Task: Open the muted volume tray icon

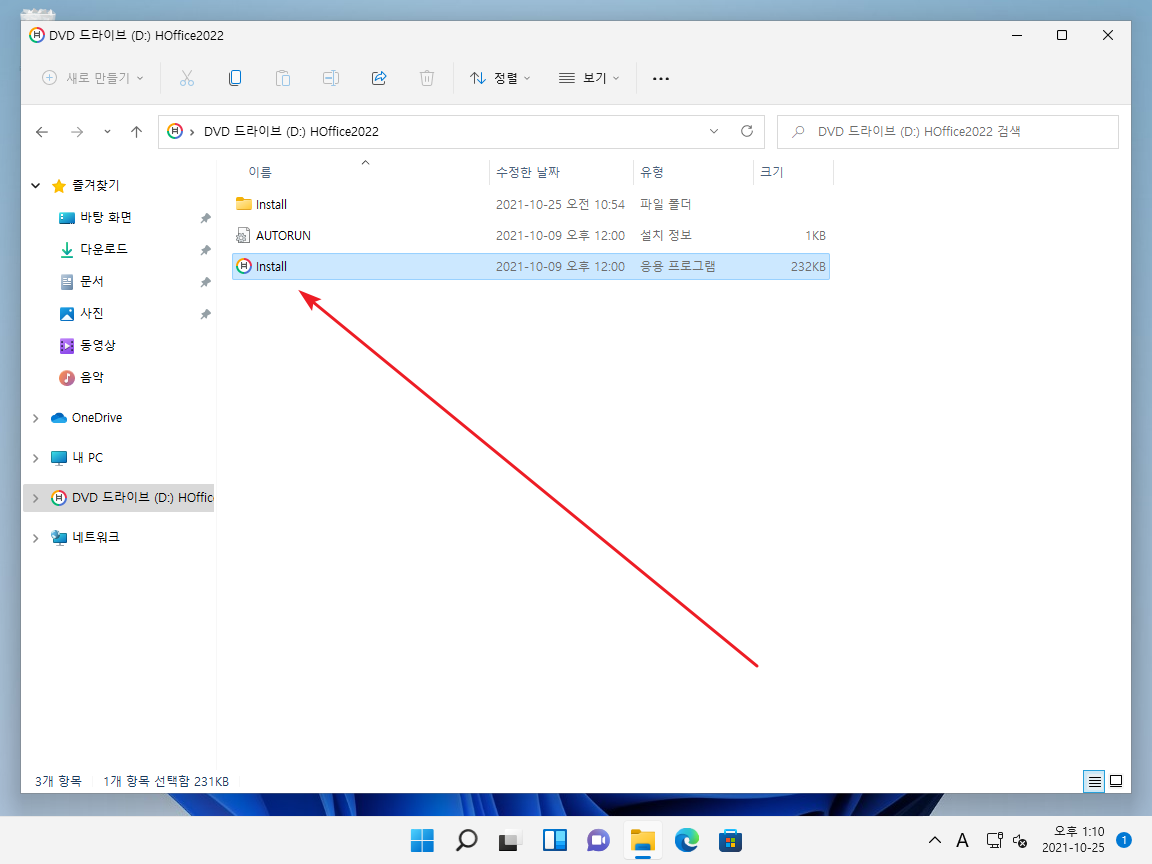Action: 1020,840
